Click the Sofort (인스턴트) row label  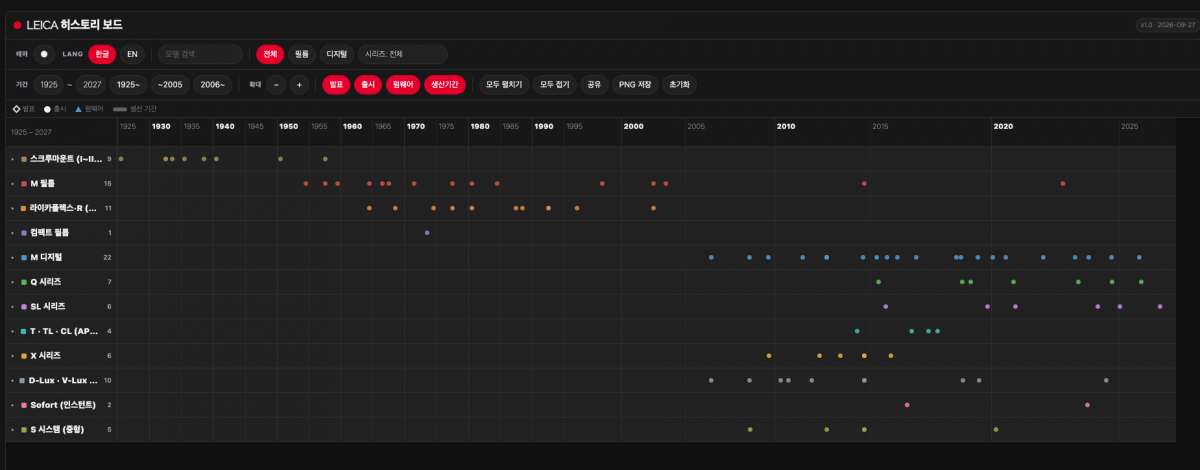coord(63,405)
